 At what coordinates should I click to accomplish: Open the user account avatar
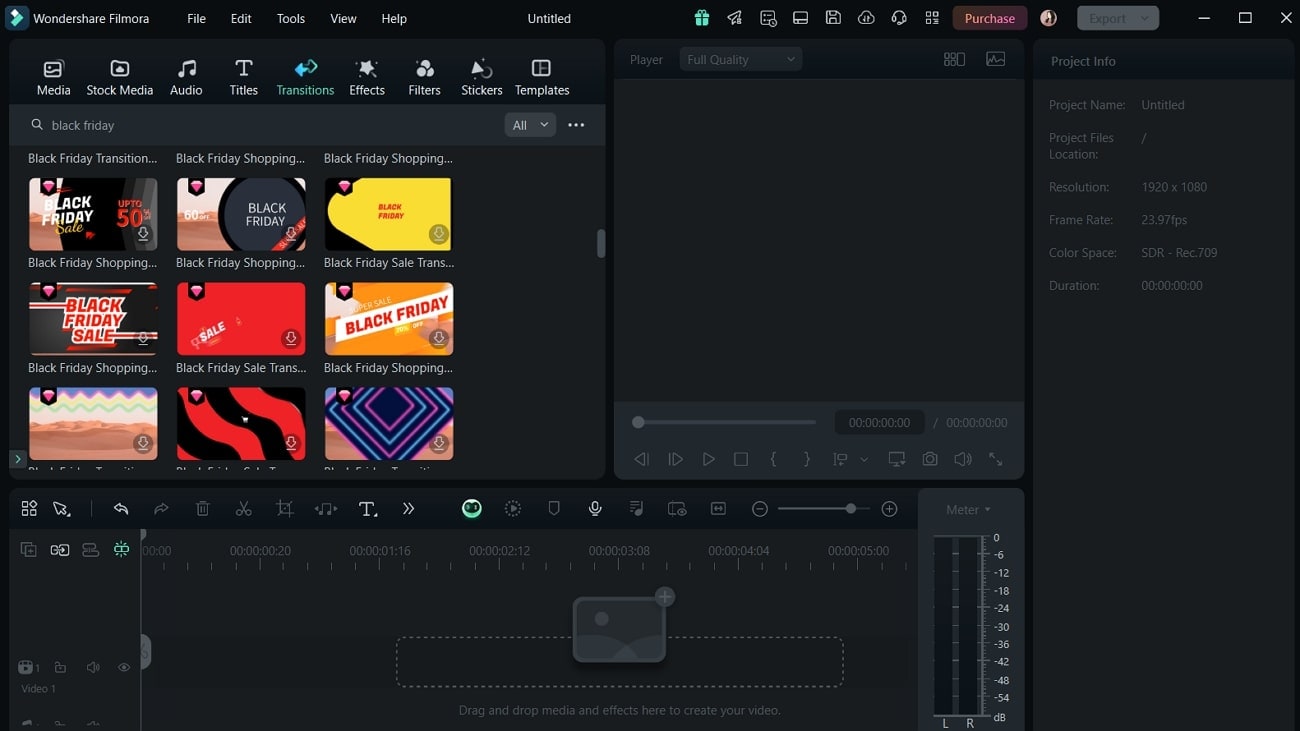1049,18
